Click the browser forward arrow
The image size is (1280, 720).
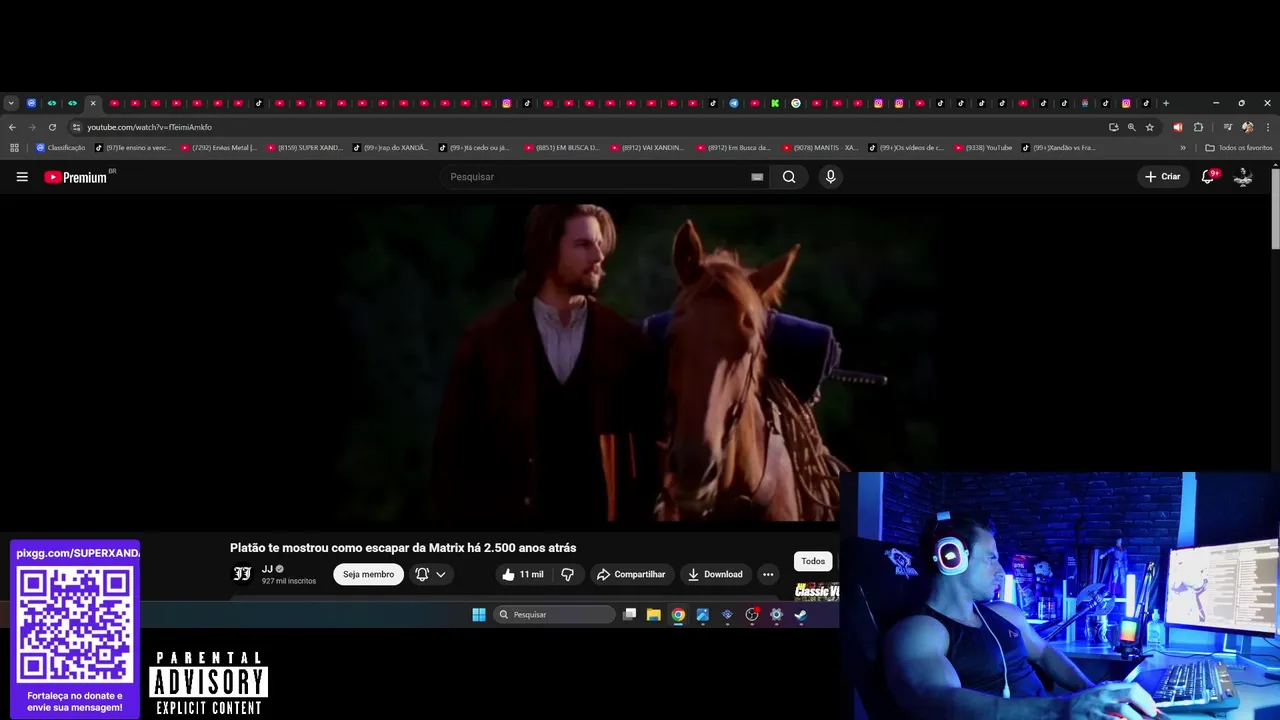[32, 127]
